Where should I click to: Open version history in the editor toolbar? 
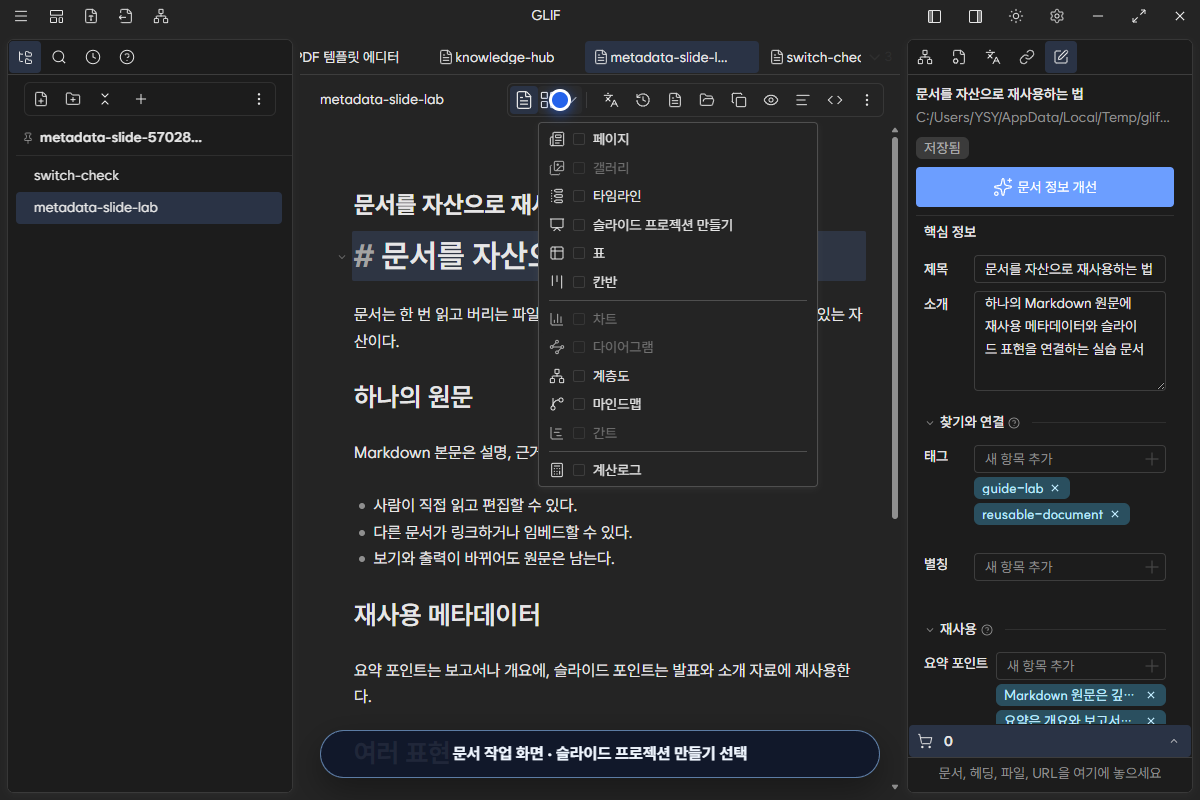coord(643,100)
